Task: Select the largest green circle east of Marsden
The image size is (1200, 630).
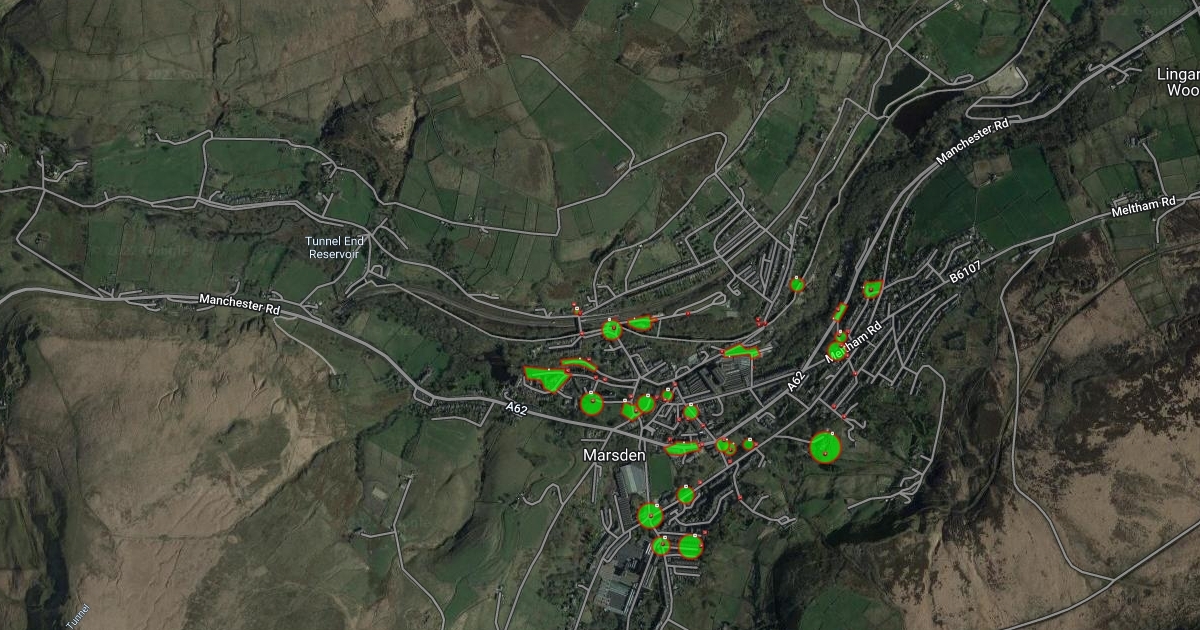Action: (824, 447)
